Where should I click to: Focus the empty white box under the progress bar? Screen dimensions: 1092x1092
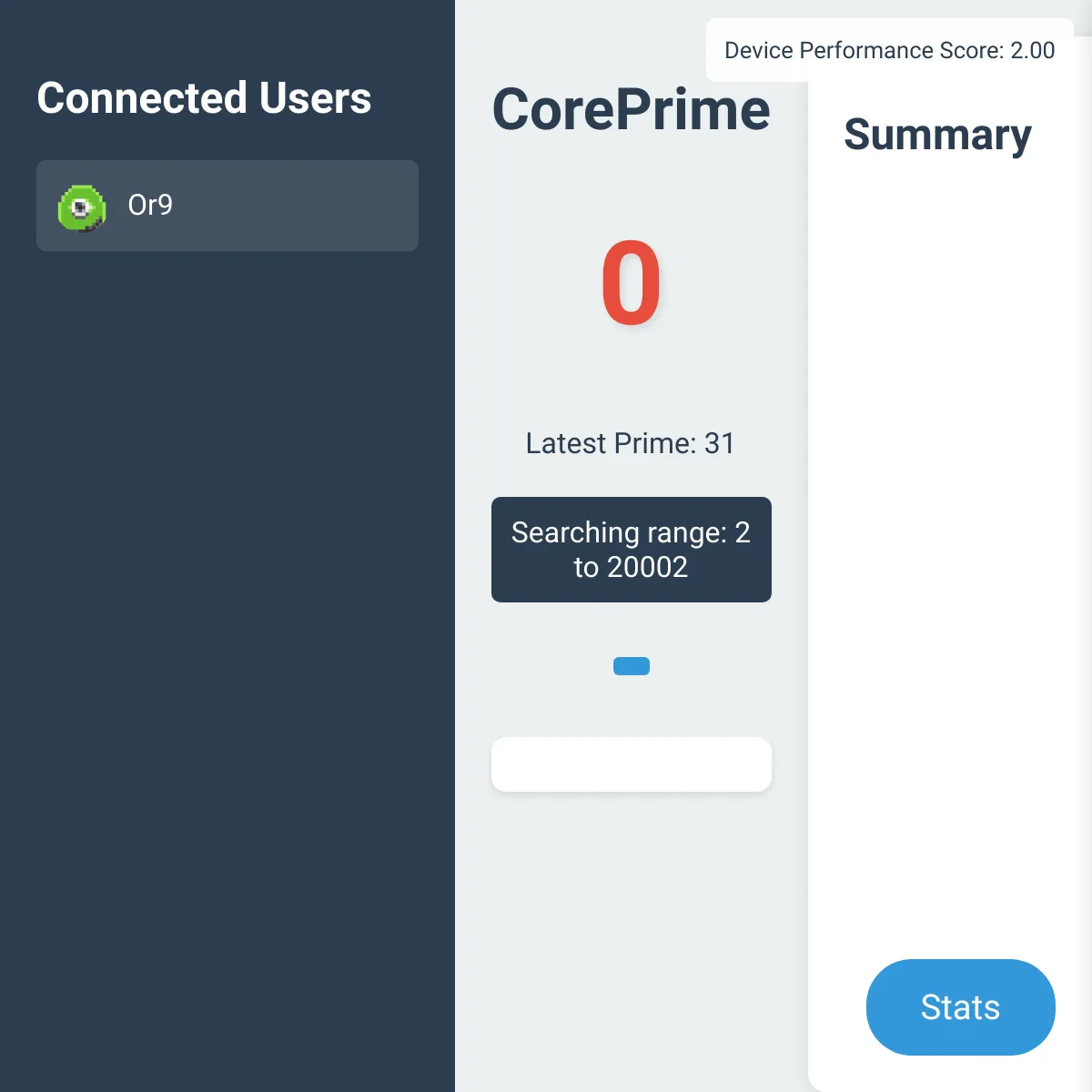click(632, 764)
